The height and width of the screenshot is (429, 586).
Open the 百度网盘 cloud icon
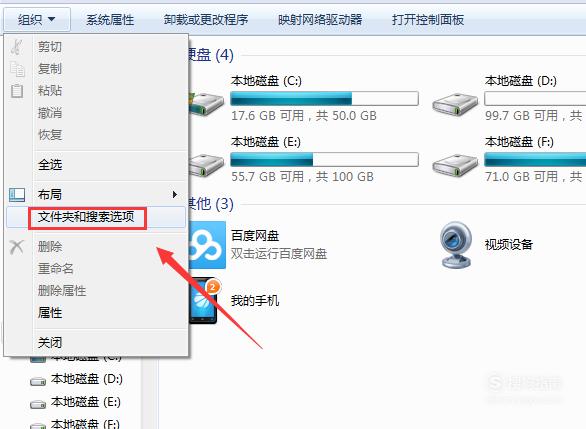[207, 245]
